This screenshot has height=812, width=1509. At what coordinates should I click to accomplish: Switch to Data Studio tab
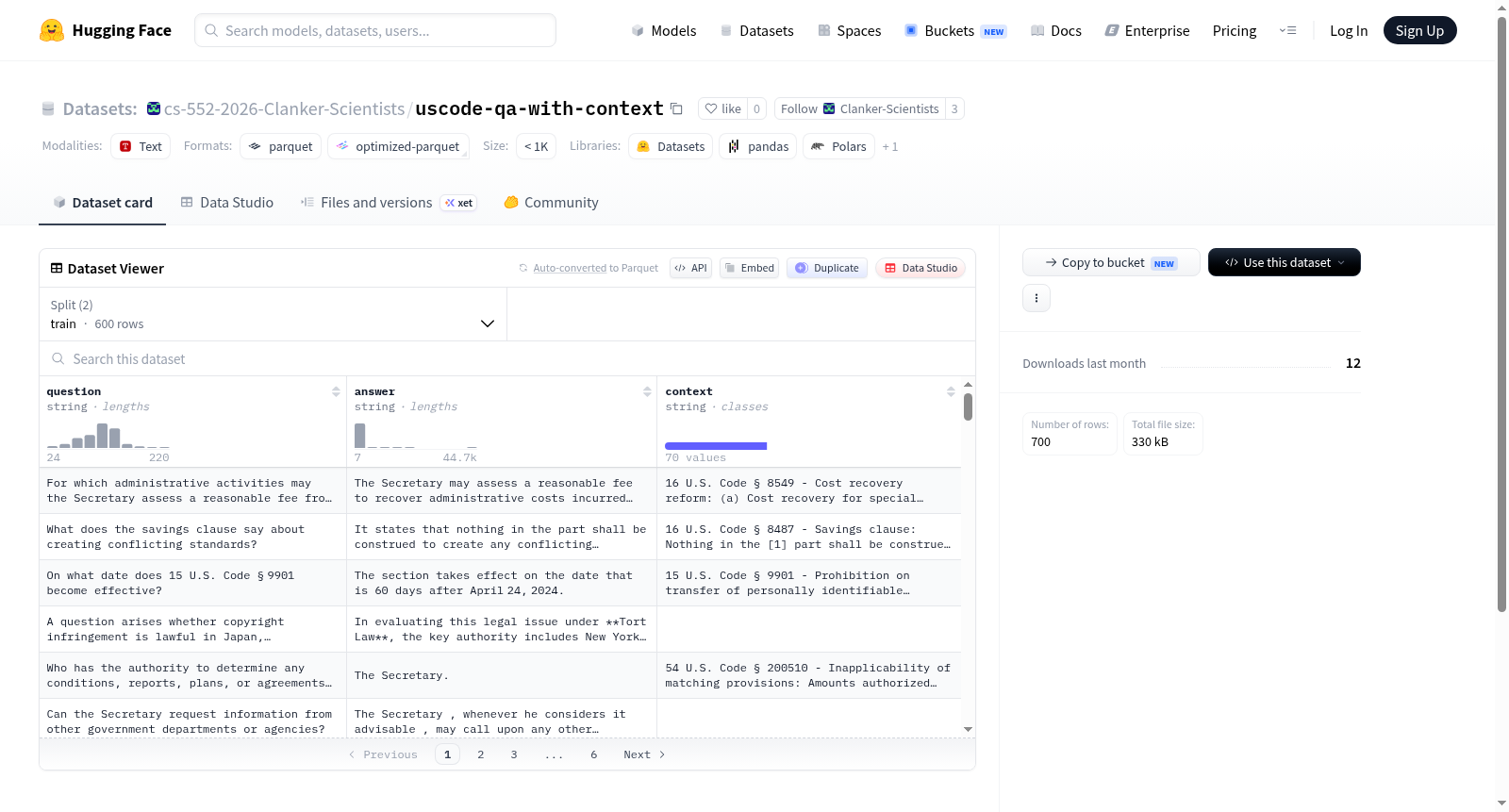tap(227, 203)
